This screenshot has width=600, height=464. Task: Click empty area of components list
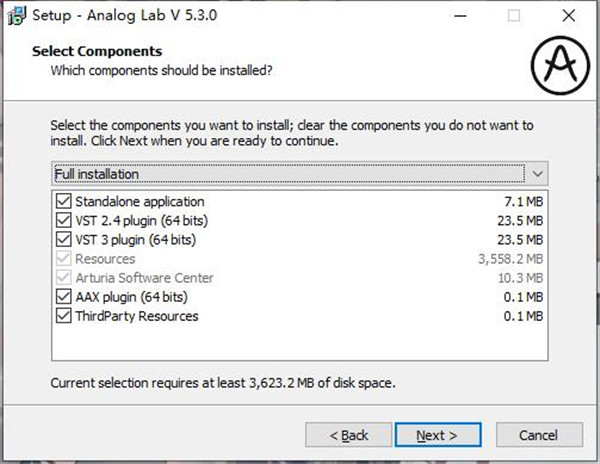(299, 342)
